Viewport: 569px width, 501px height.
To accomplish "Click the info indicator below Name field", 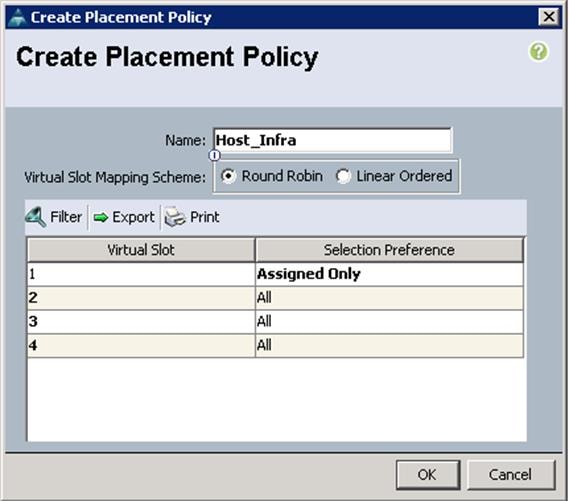I will tap(214, 156).
